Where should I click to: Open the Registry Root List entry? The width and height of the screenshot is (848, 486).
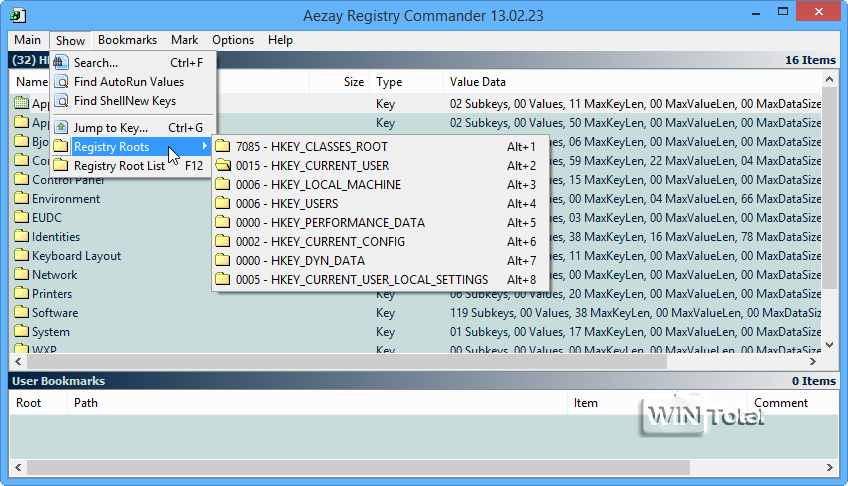click(133, 165)
